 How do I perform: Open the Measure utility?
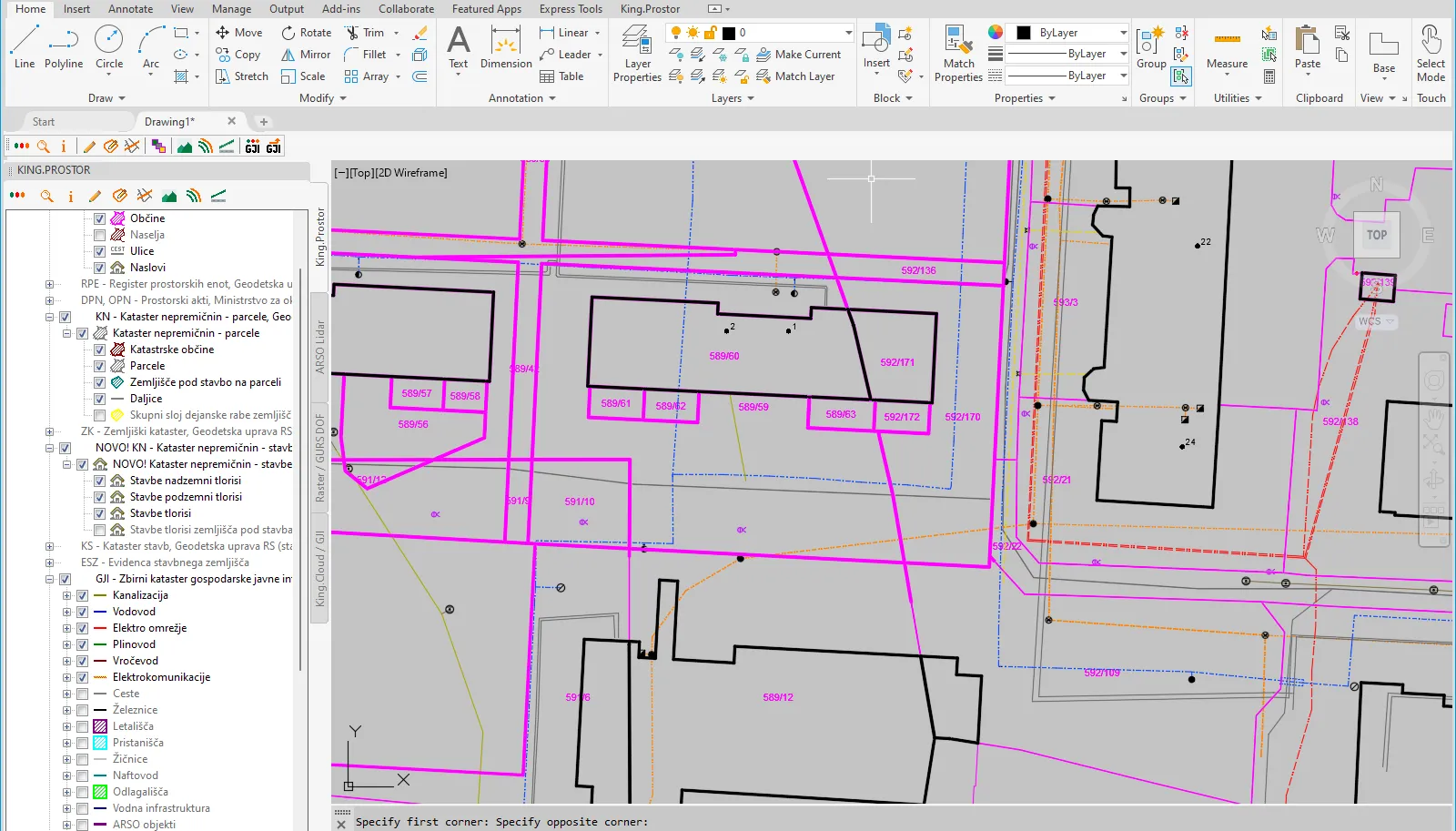point(1227,47)
